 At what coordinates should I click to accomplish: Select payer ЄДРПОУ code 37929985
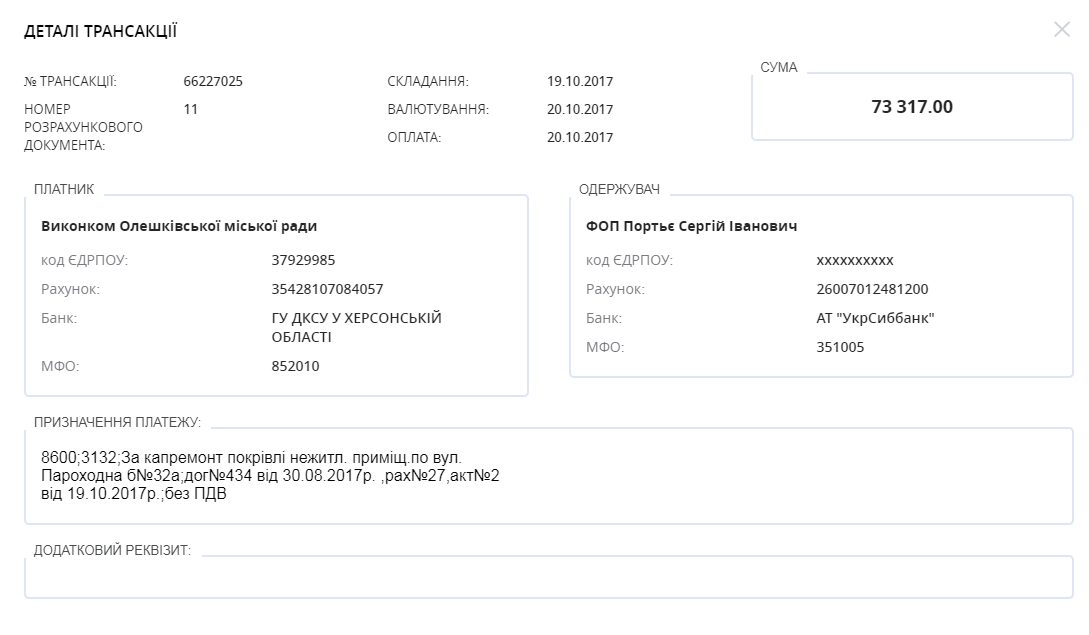303,260
